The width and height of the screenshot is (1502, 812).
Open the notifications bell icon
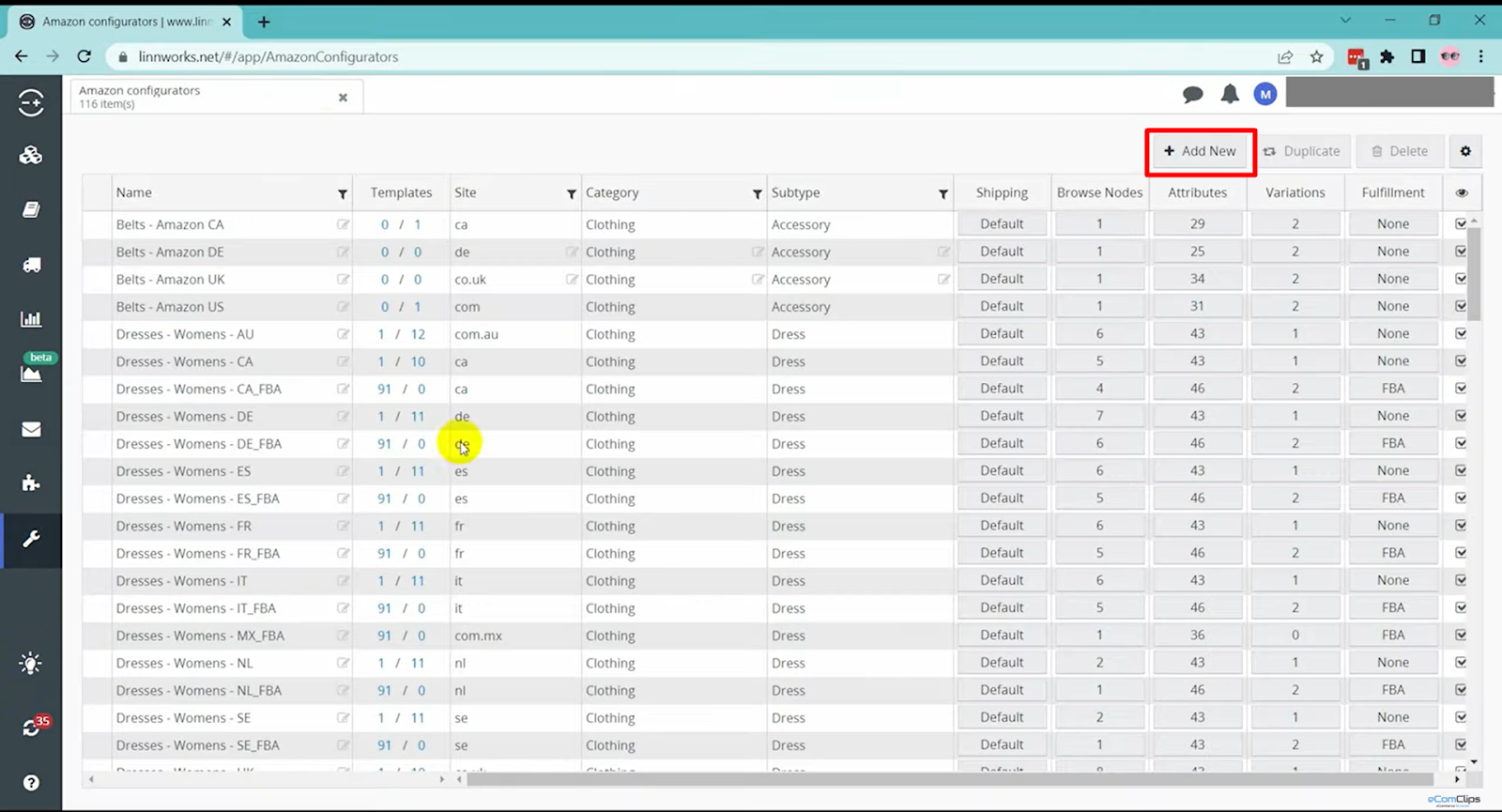tap(1230, 94)
